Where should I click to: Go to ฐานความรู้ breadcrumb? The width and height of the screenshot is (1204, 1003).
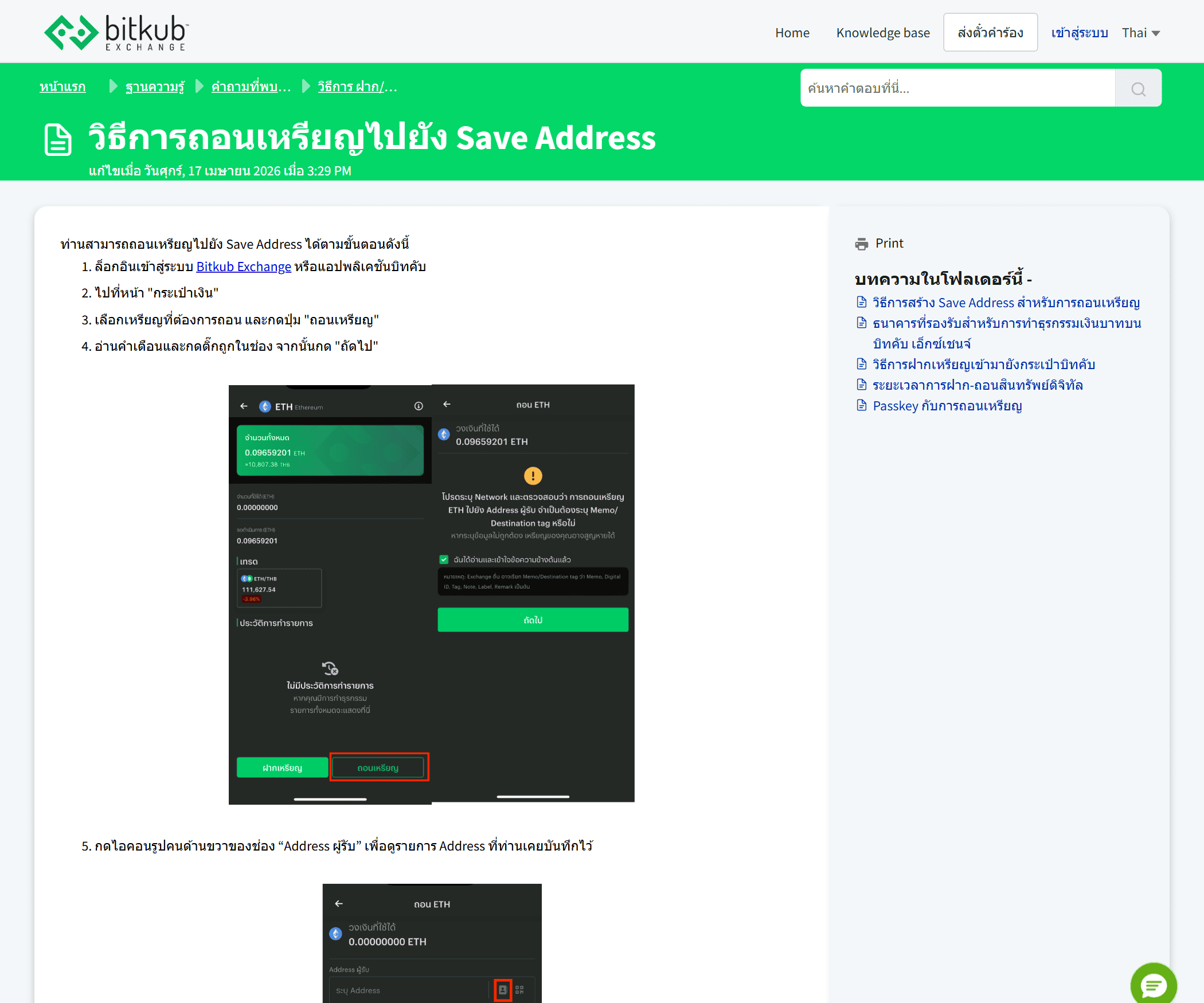click(x=155, y=87)
